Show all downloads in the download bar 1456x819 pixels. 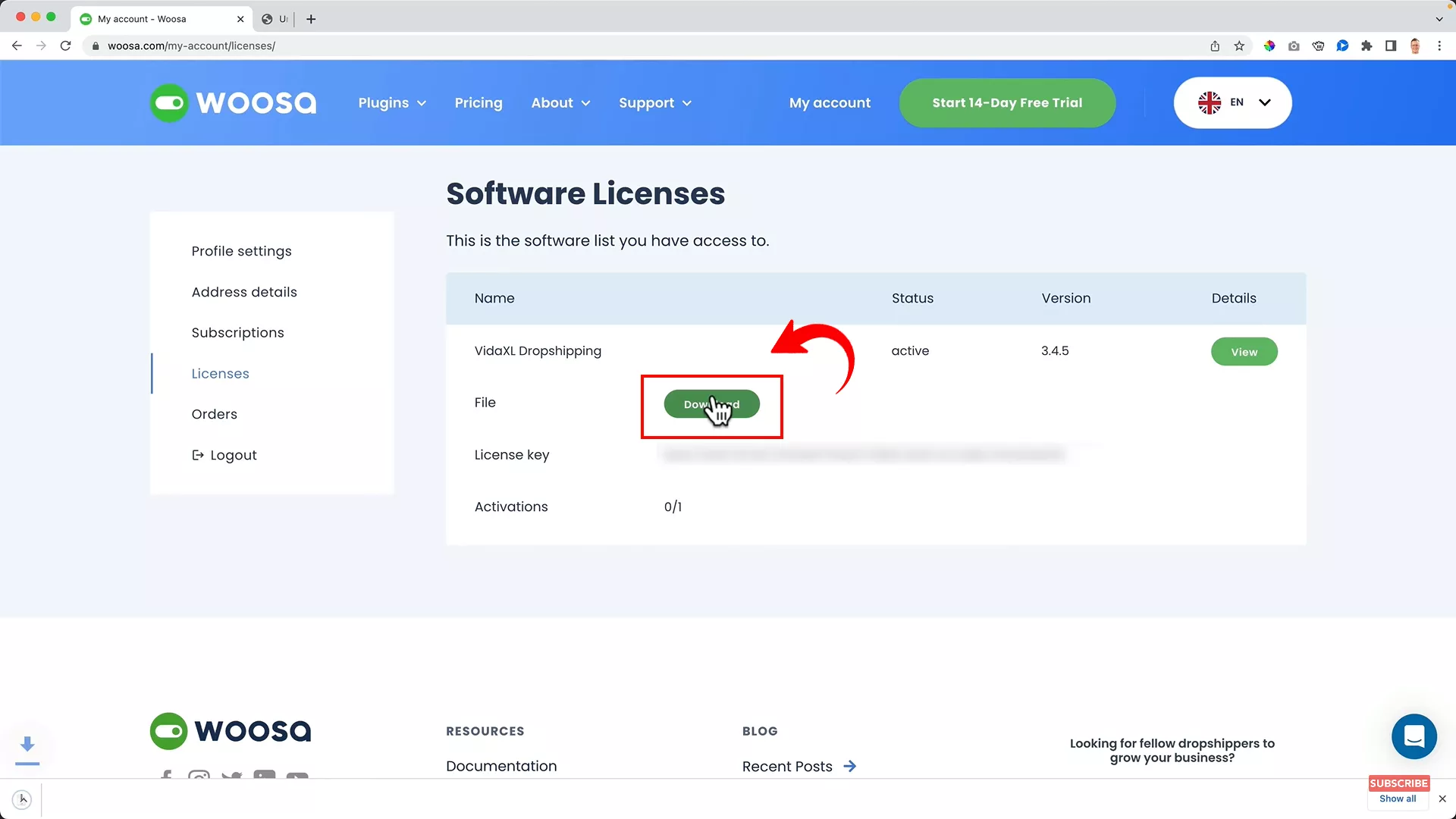pos(1396,799)
